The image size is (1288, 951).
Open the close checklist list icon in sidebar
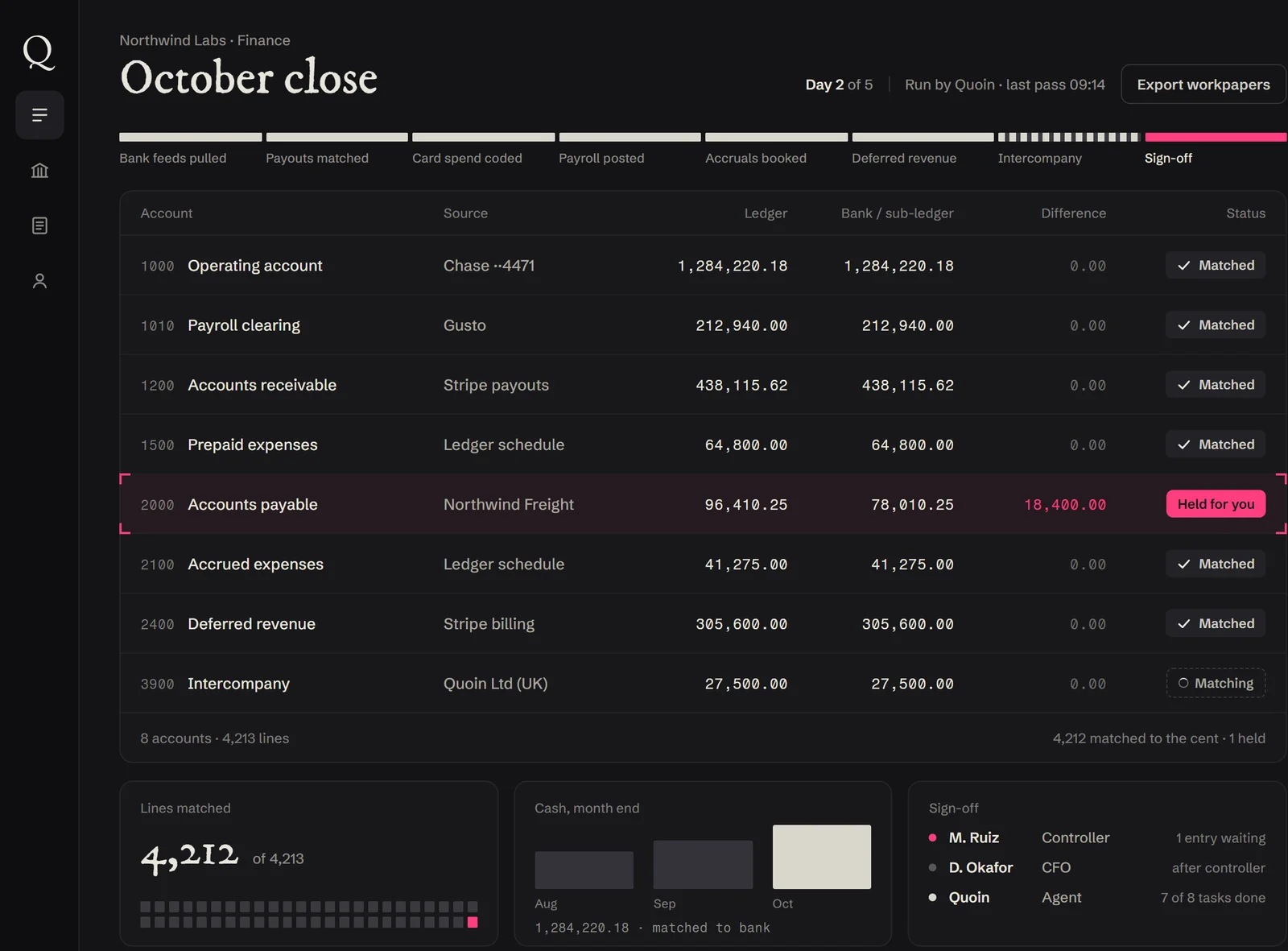click(39, 115)
